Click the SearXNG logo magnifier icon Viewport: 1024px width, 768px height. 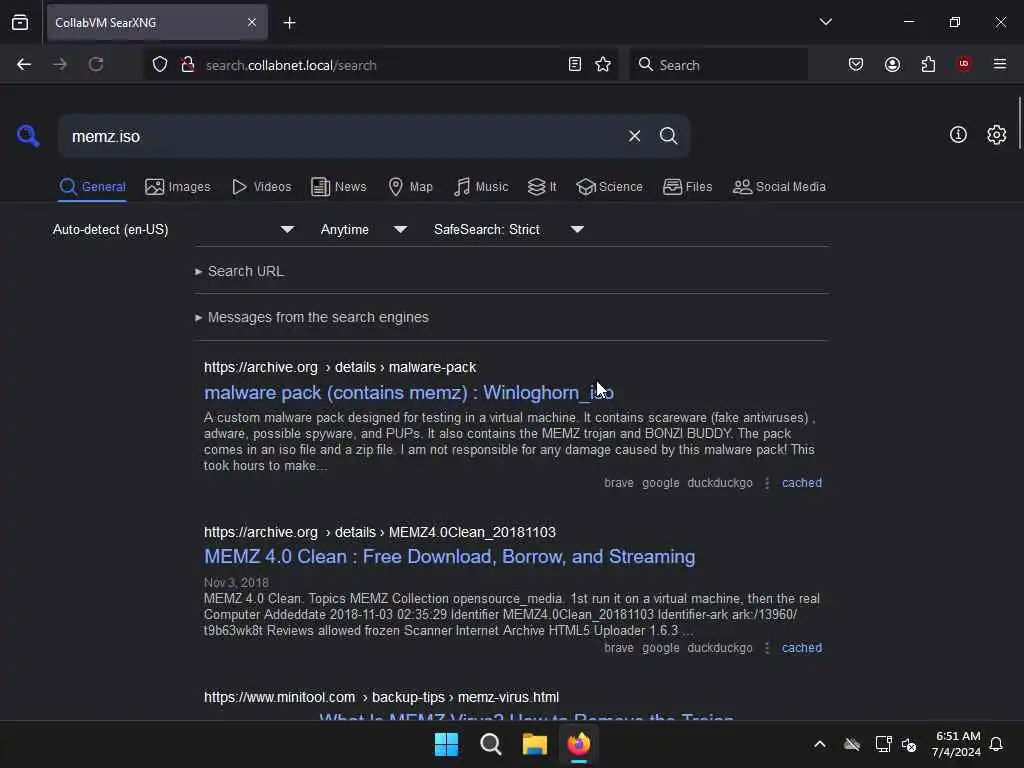pyautogui.click(x=28, y=136)
